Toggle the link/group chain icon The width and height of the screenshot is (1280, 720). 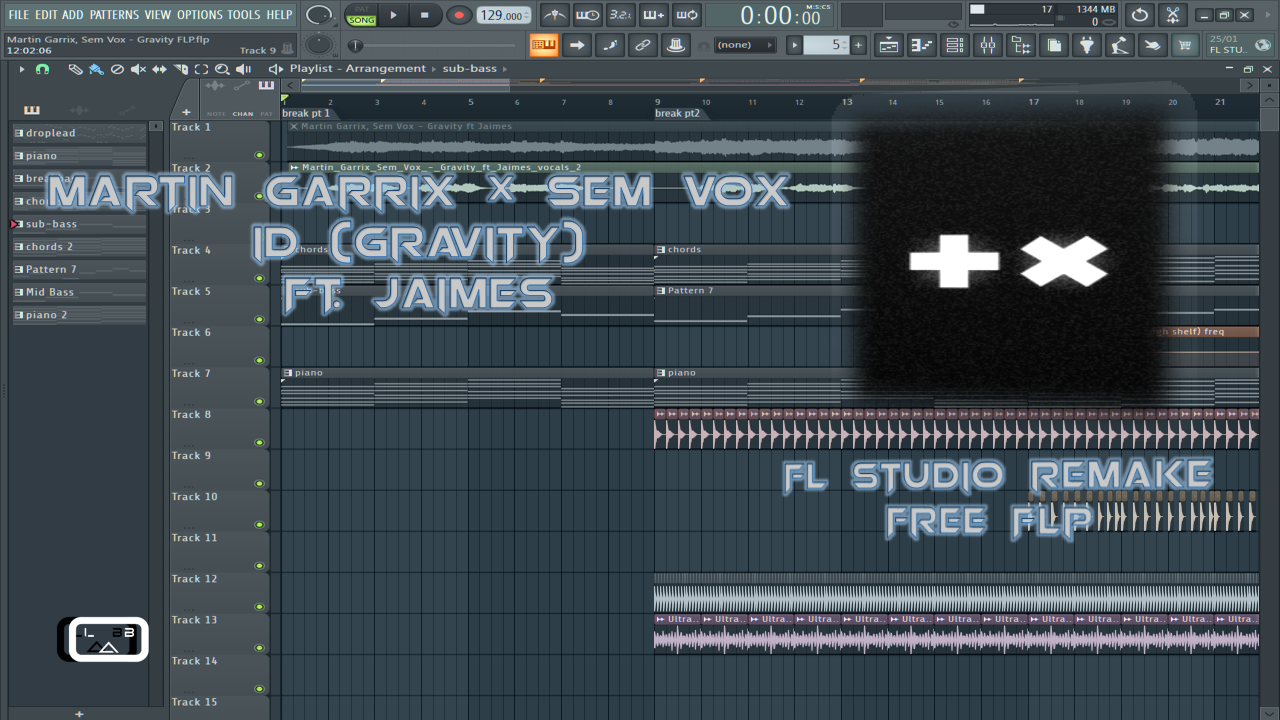pos(643,45)
